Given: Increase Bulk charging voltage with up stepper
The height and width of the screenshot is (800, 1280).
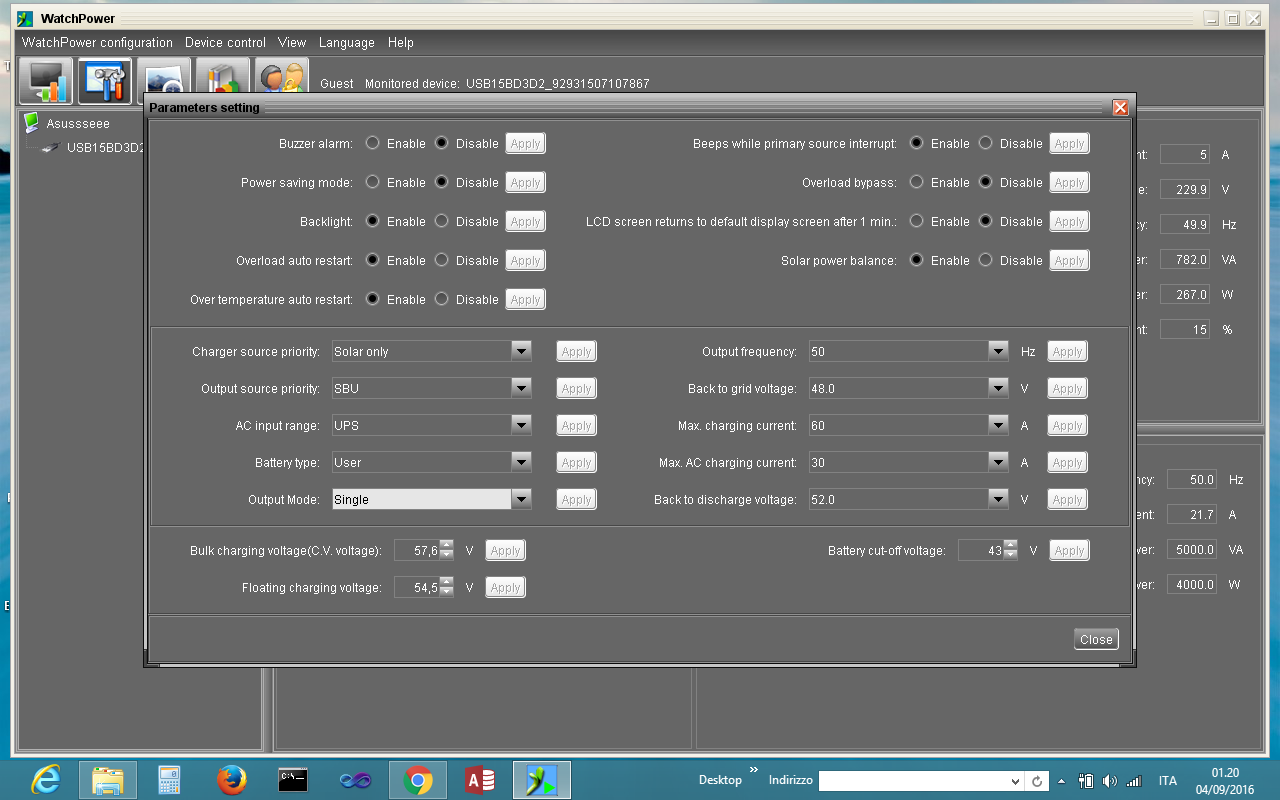Looking at the screenshot, I should [446, 545].
